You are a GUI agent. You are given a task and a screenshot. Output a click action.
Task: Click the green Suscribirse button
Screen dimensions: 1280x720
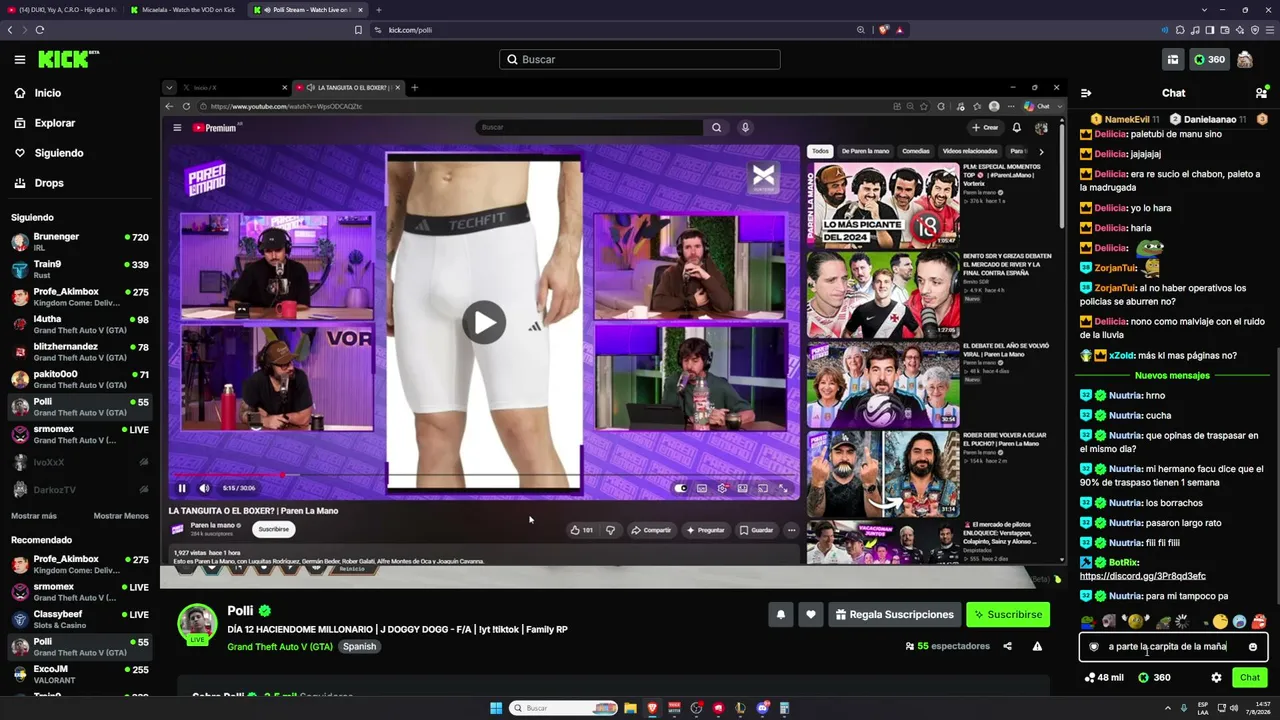tap(1008, 615)
